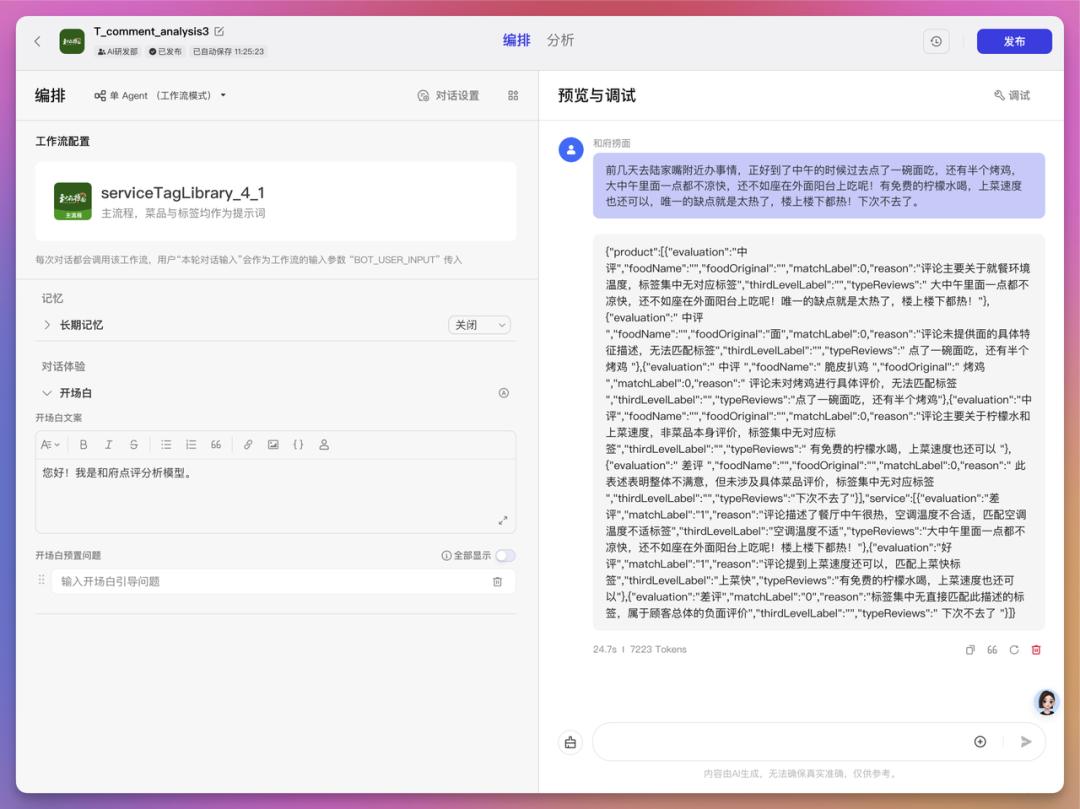Click the 已发布 status tag
Viewport: 1080px width, 809px height.
[165, 52]
